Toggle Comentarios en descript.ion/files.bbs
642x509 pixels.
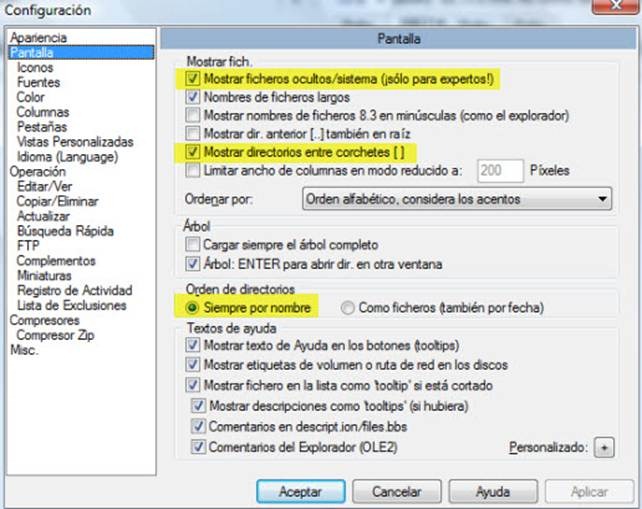coord(199,426)
